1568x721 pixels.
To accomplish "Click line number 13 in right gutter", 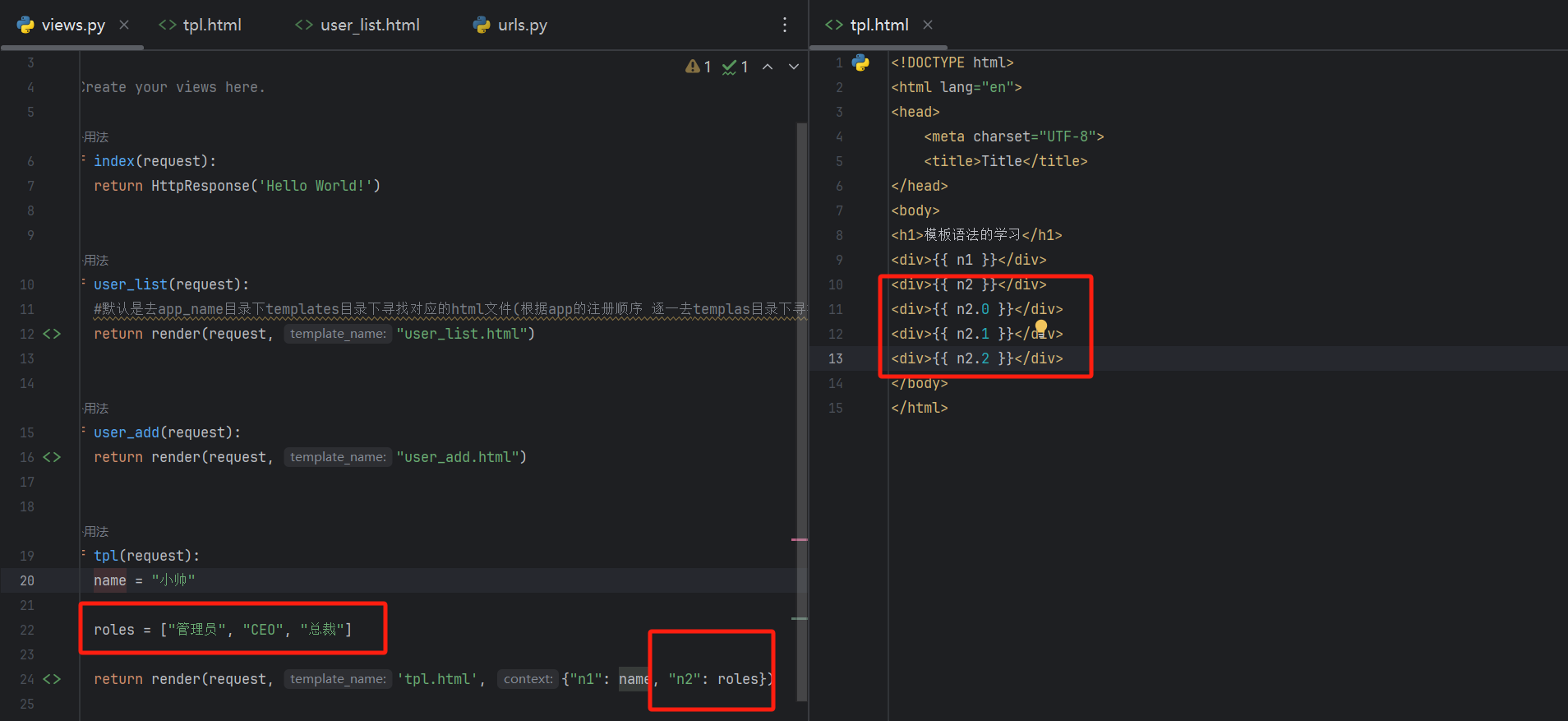I will point(836,358).
